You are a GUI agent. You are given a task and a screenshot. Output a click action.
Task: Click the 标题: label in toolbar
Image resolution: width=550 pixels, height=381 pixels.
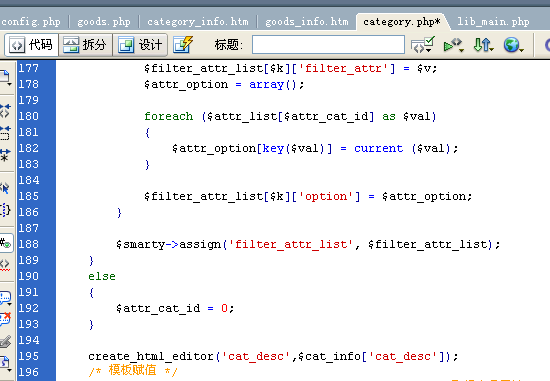coord(228,45)
